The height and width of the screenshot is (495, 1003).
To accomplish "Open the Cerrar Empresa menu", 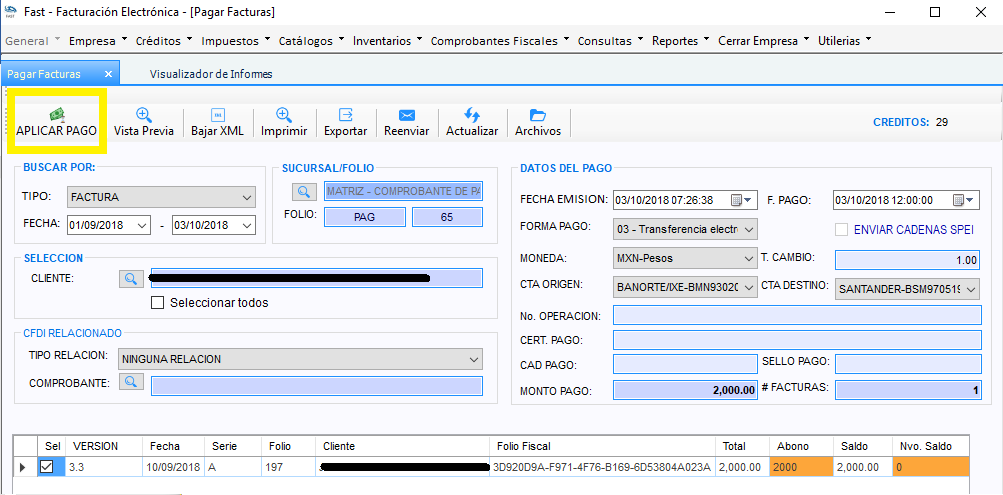I will tap(762, 41).
